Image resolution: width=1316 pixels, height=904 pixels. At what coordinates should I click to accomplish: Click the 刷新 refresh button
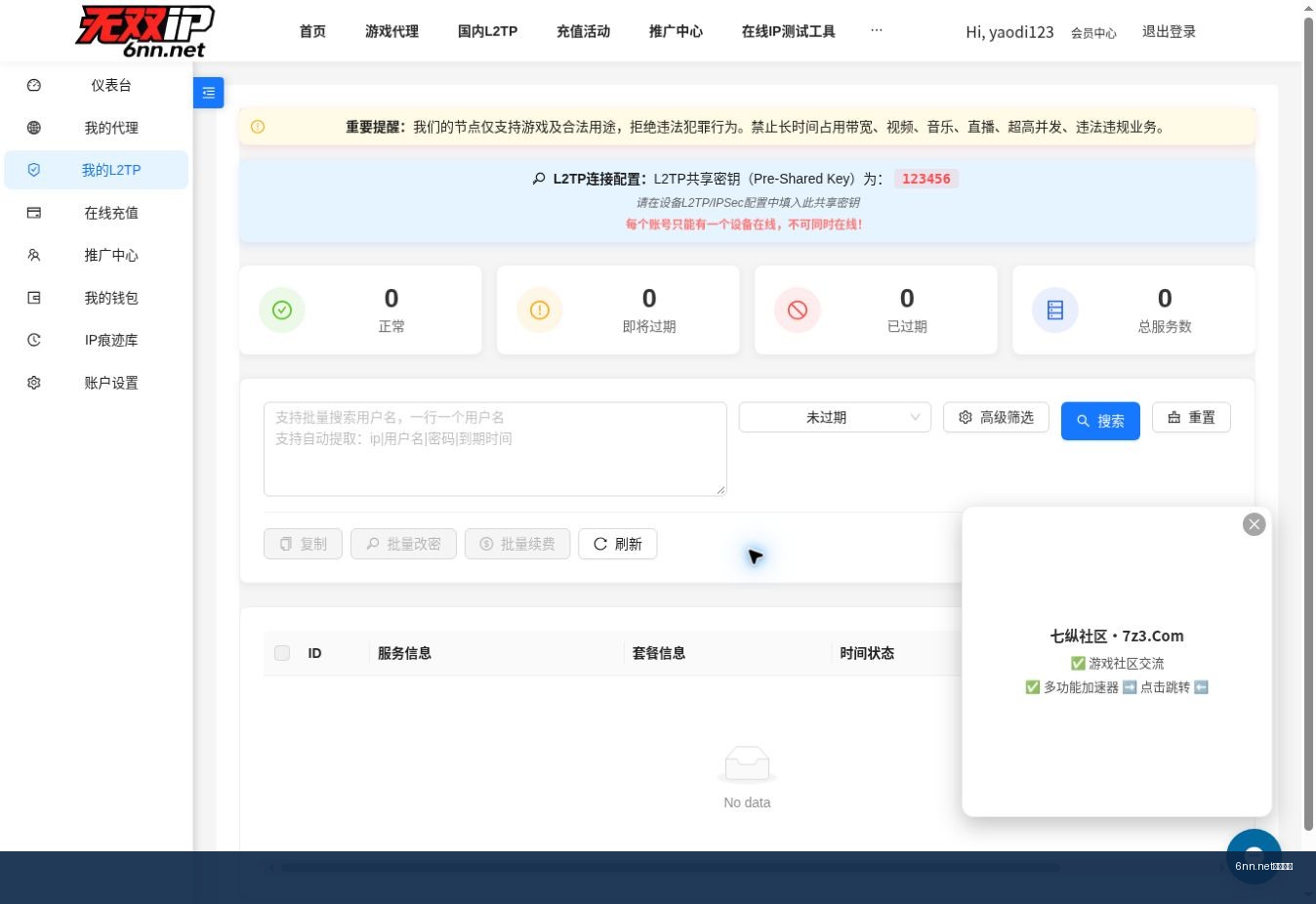(618, 544)
